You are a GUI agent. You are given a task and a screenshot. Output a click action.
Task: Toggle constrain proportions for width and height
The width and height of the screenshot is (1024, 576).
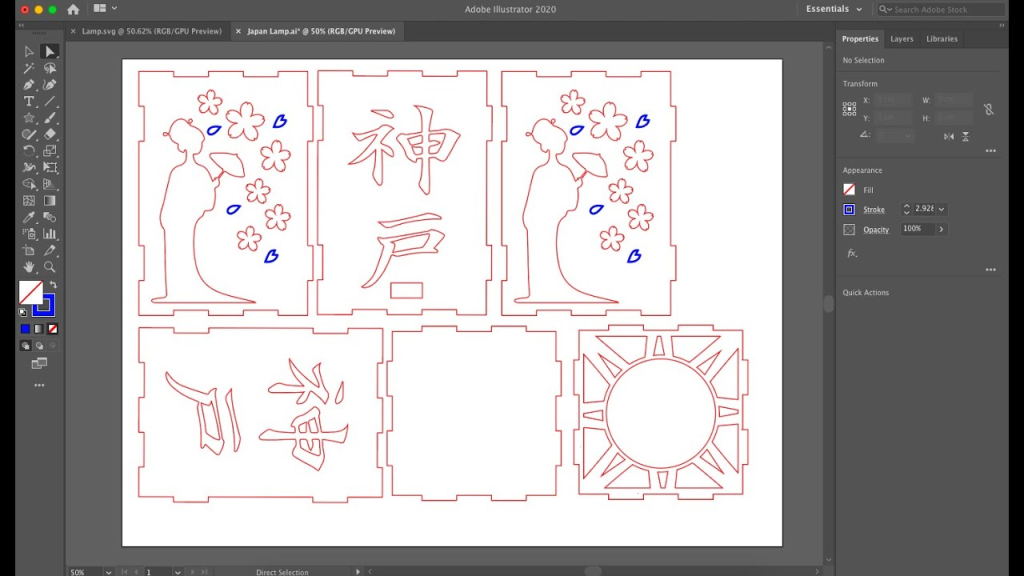pos(989,110)
